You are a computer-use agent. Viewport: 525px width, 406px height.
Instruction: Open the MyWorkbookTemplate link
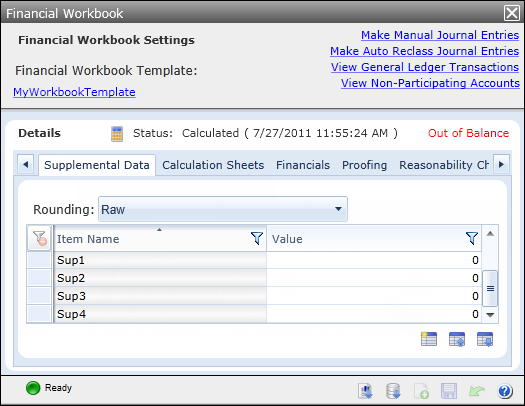74,92
